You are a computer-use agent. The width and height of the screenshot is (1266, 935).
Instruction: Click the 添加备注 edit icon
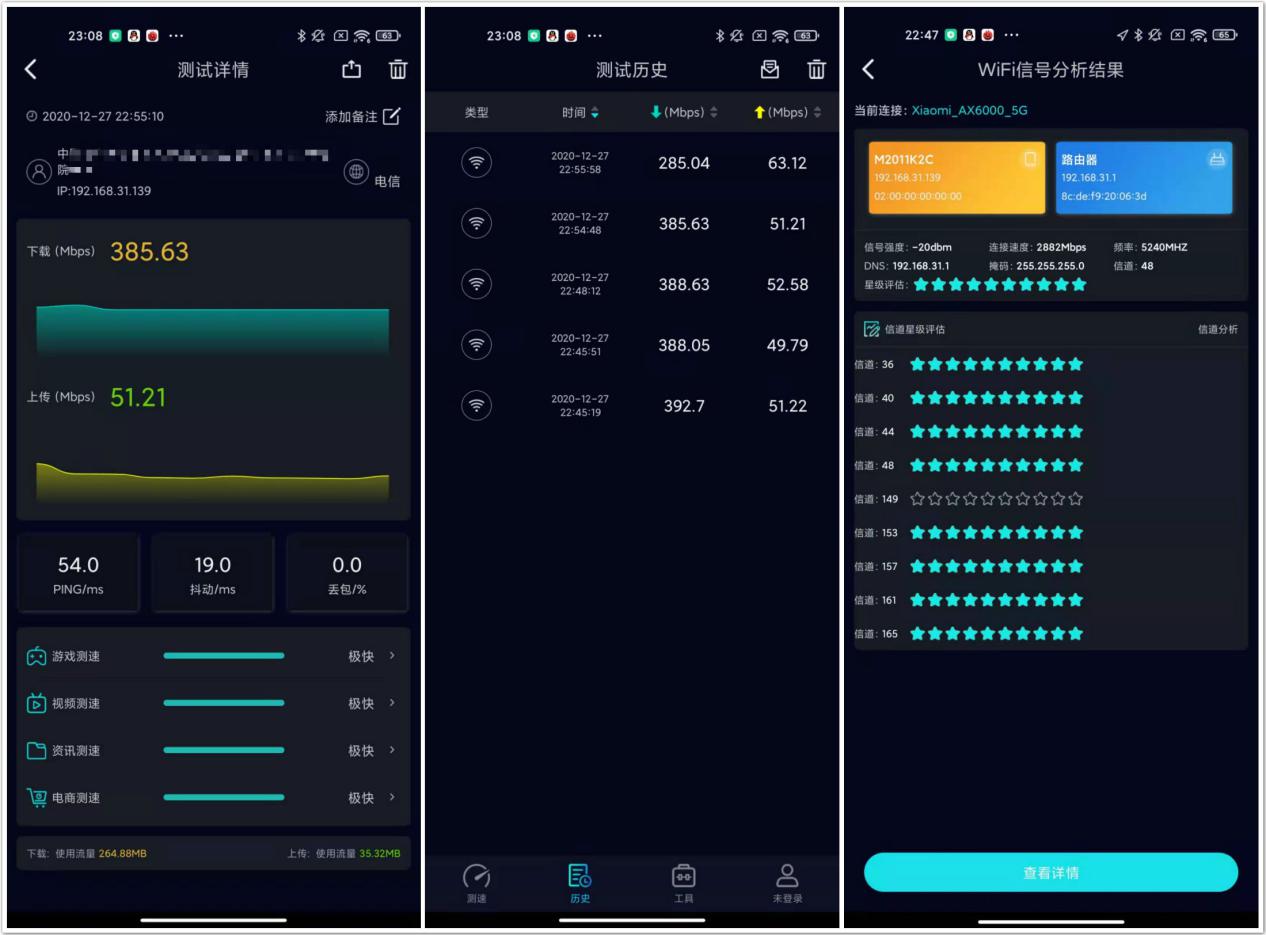tap(389, 116)
